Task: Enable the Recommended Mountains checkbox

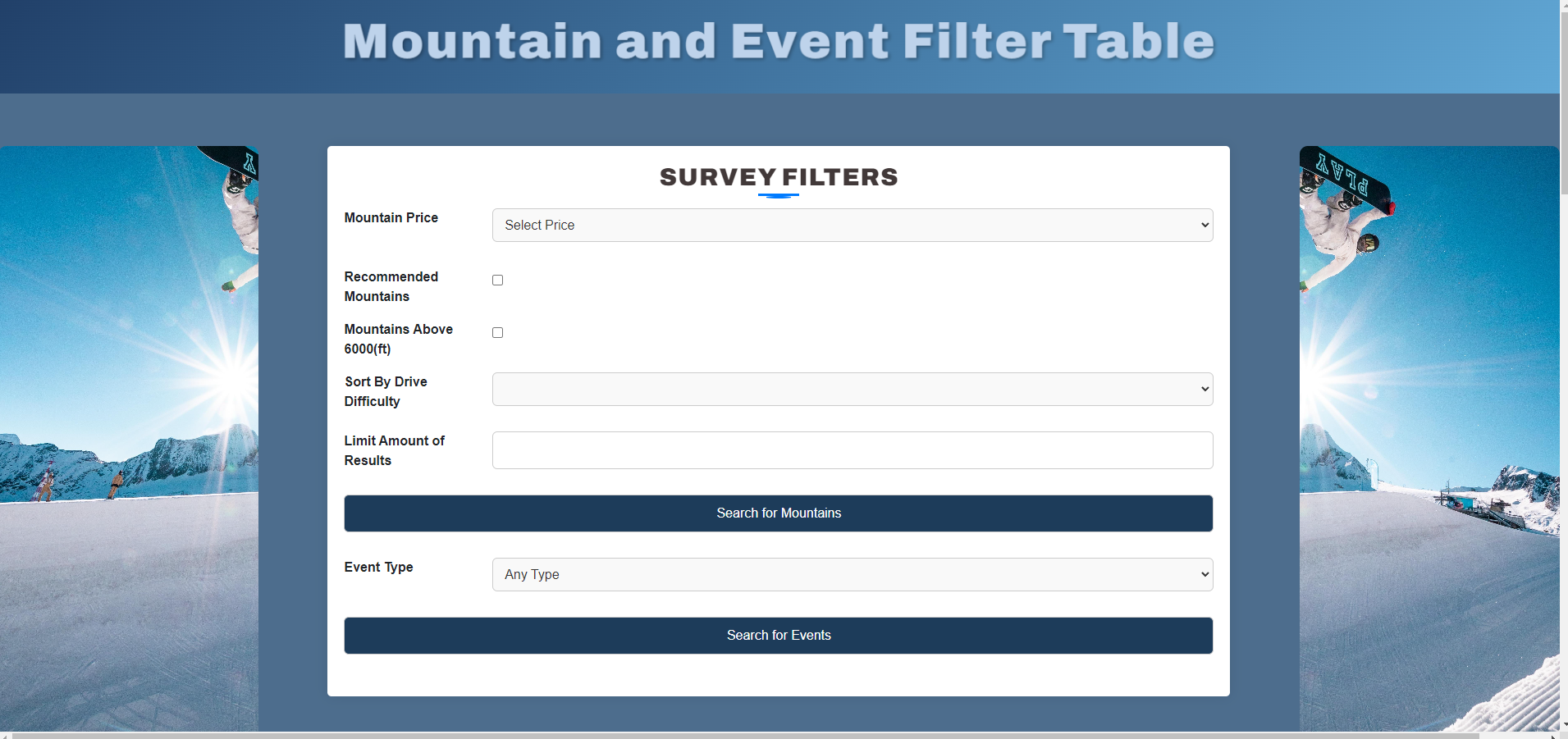Action: pos(497,280)
